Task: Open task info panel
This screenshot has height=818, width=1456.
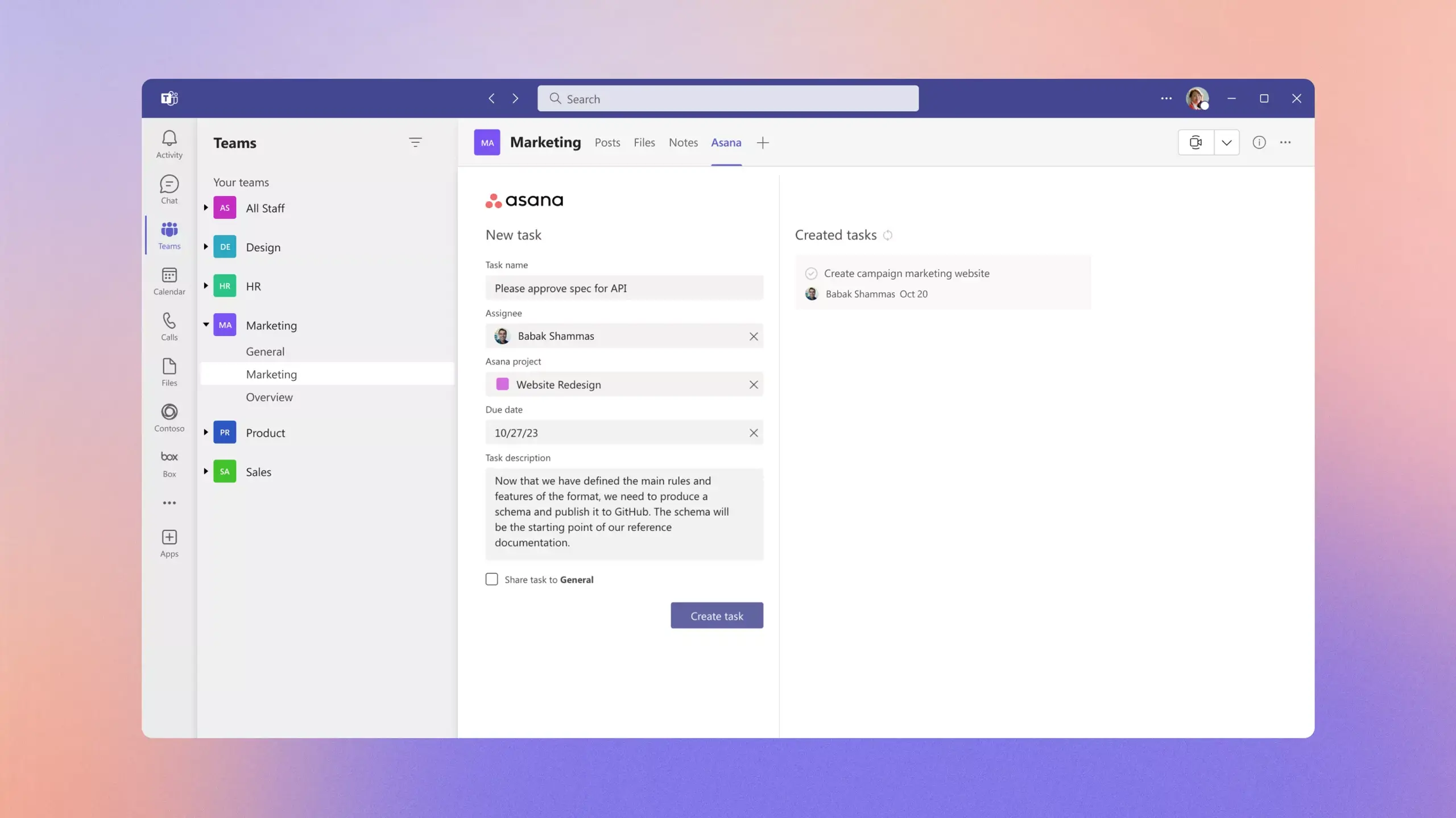Action: tap(1258, 142)
